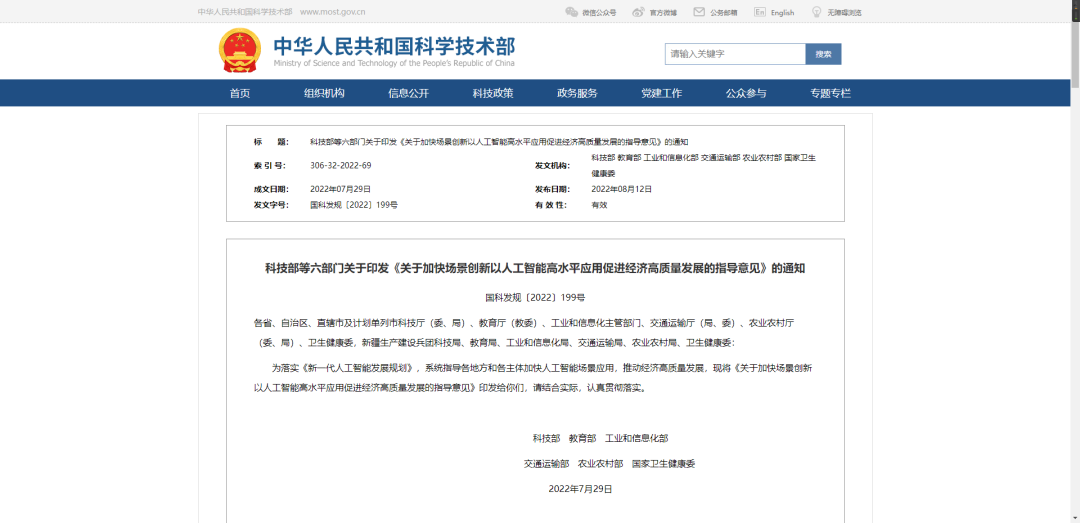Open the 公众参与 navigation item
Image resolution: width=1080 pixels, height=523 pixels.
(x=746, y=94)
